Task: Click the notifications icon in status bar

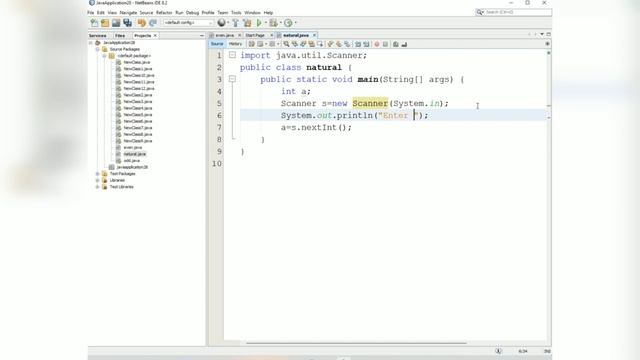Action: (x=498, y=351)
